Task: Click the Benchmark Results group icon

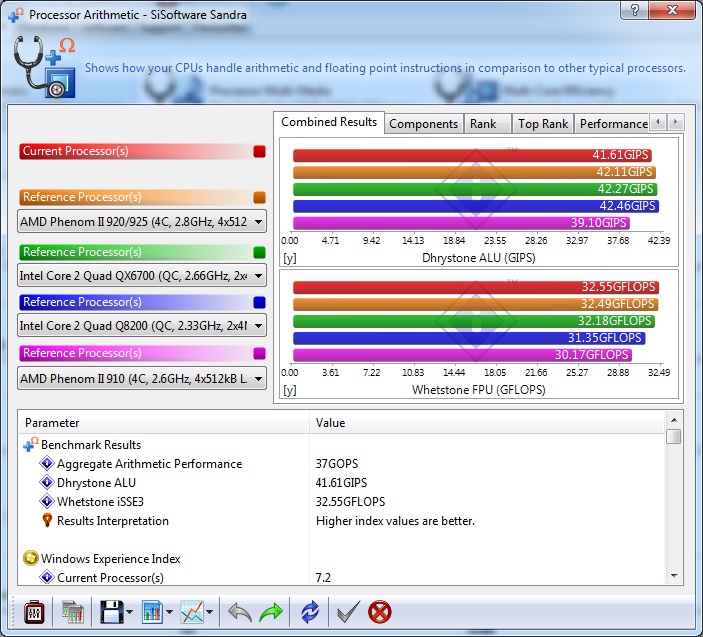Action: pos(30,444)
